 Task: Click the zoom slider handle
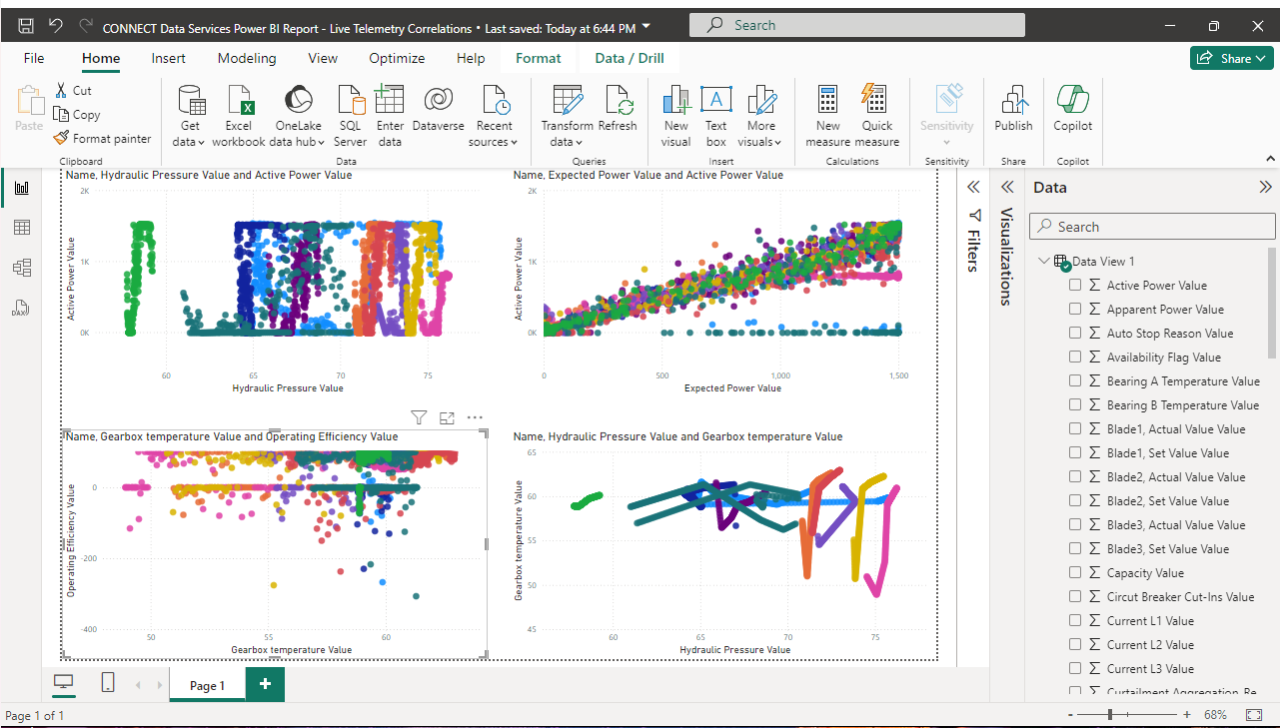(1110, 715)
